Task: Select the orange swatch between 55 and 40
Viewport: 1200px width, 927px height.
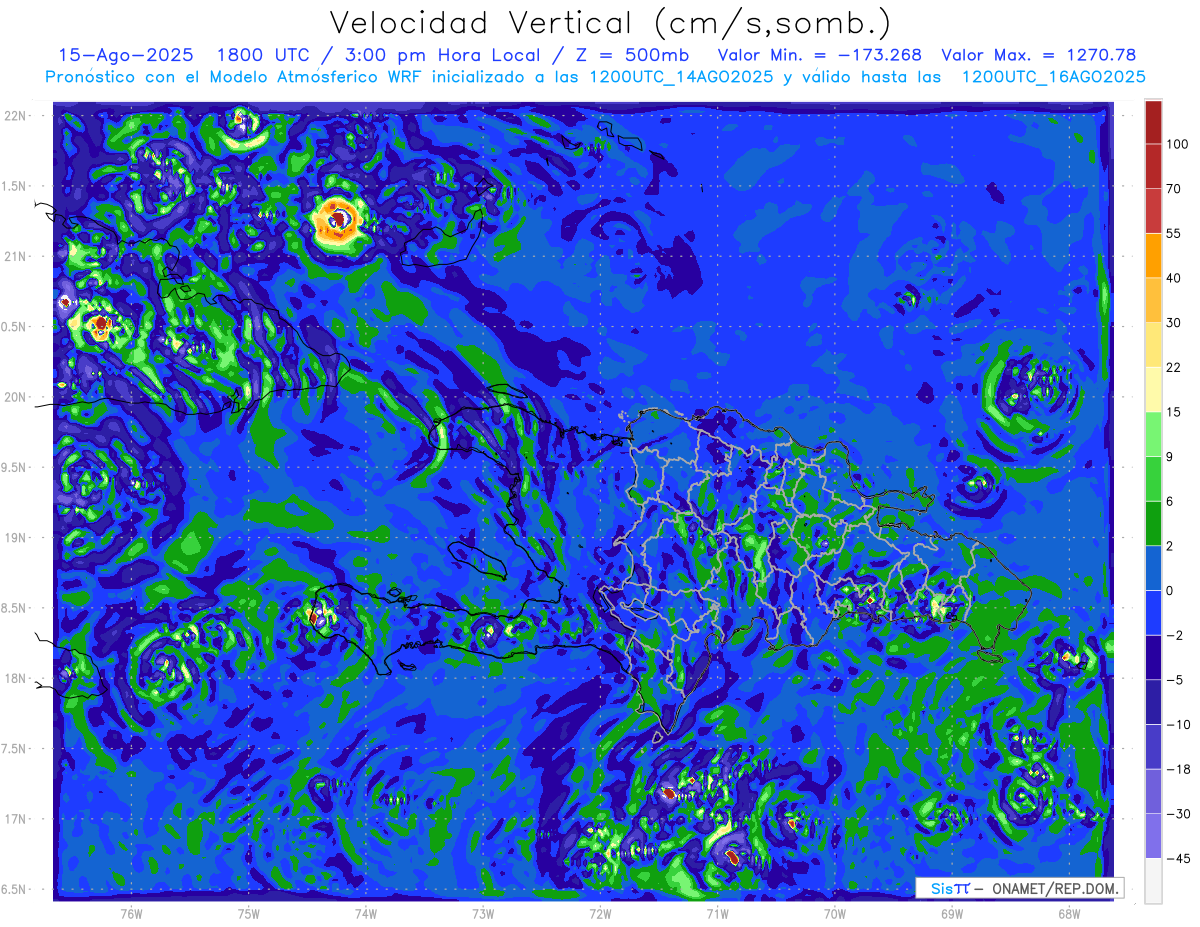Action: (x=1153, y=256)
